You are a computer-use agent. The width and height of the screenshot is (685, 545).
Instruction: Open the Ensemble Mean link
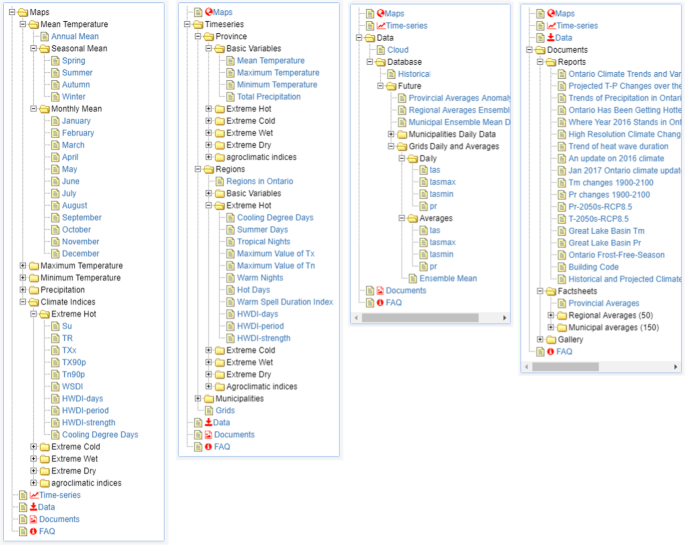[448, 279]
